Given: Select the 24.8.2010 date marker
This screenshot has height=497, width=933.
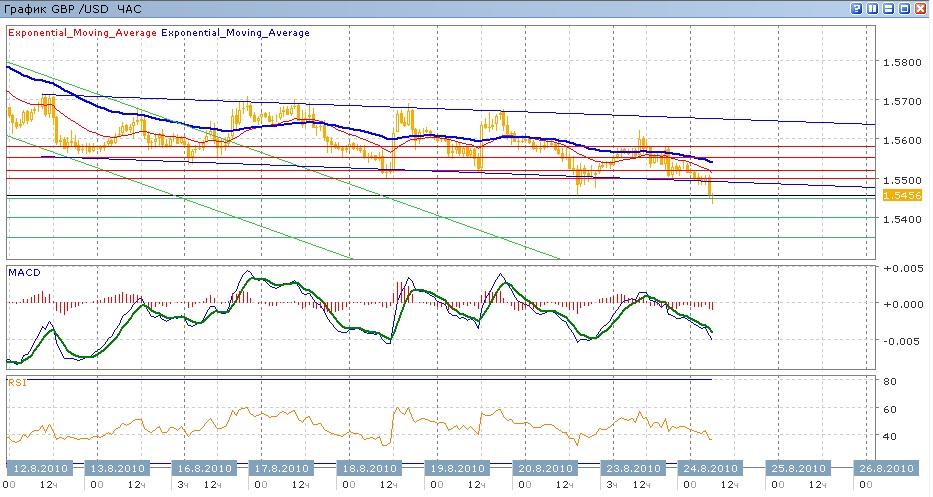Looking at the screenshot, I should pyautogui.click(x=711, y=468).
